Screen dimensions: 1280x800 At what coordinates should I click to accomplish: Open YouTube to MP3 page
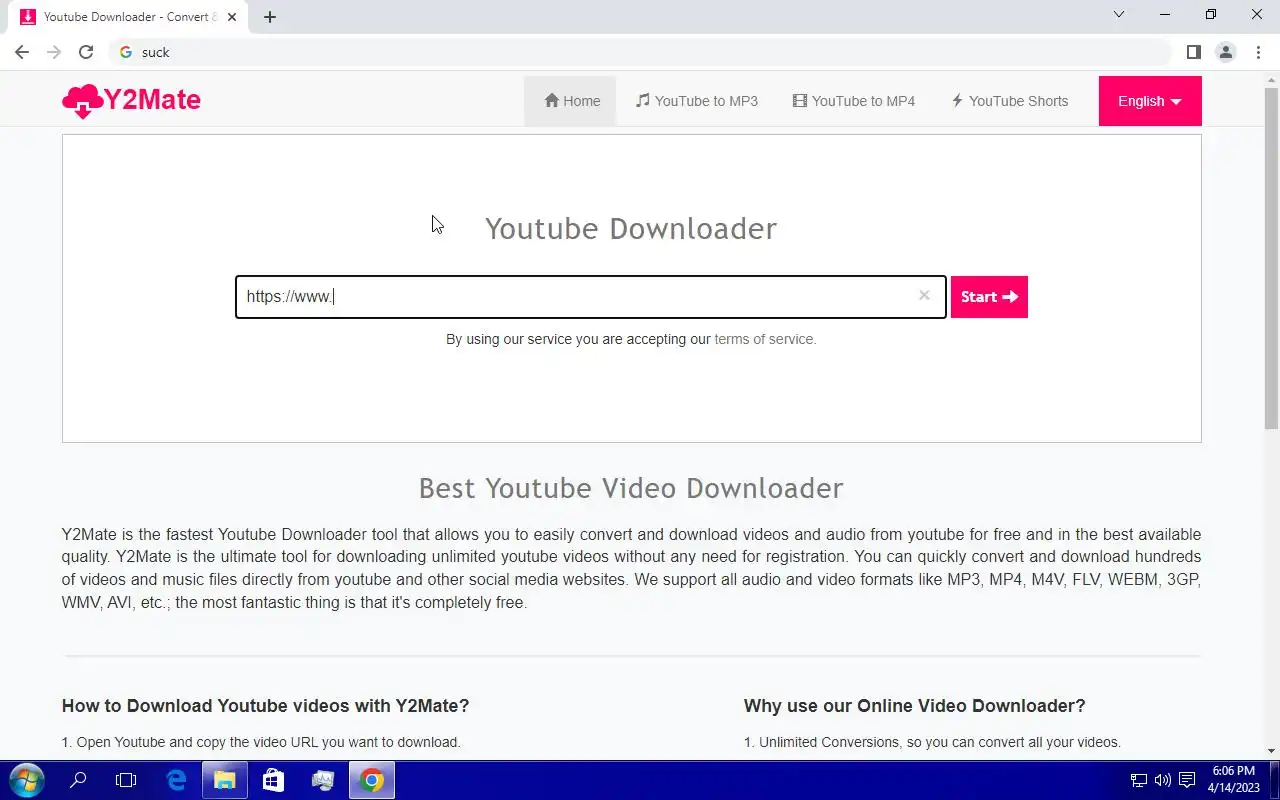point(697,101)
